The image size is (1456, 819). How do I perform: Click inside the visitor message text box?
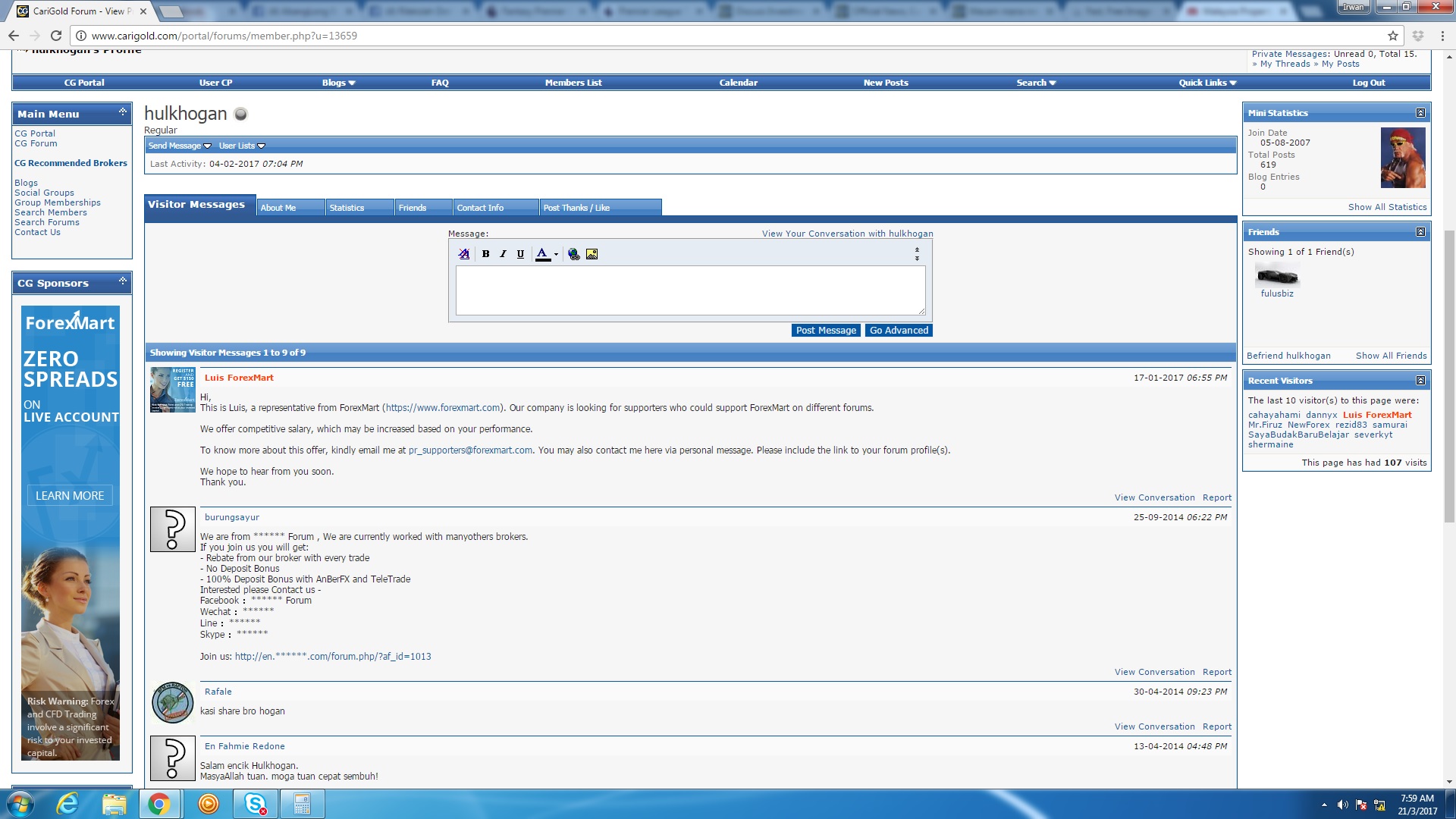(x=690, y=290)
